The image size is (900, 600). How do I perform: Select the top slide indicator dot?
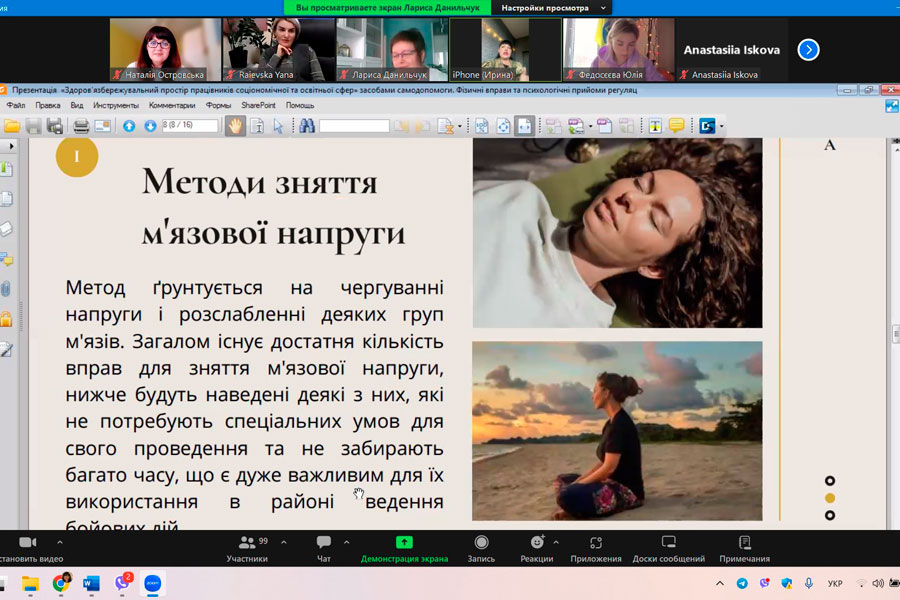(830, 481)
